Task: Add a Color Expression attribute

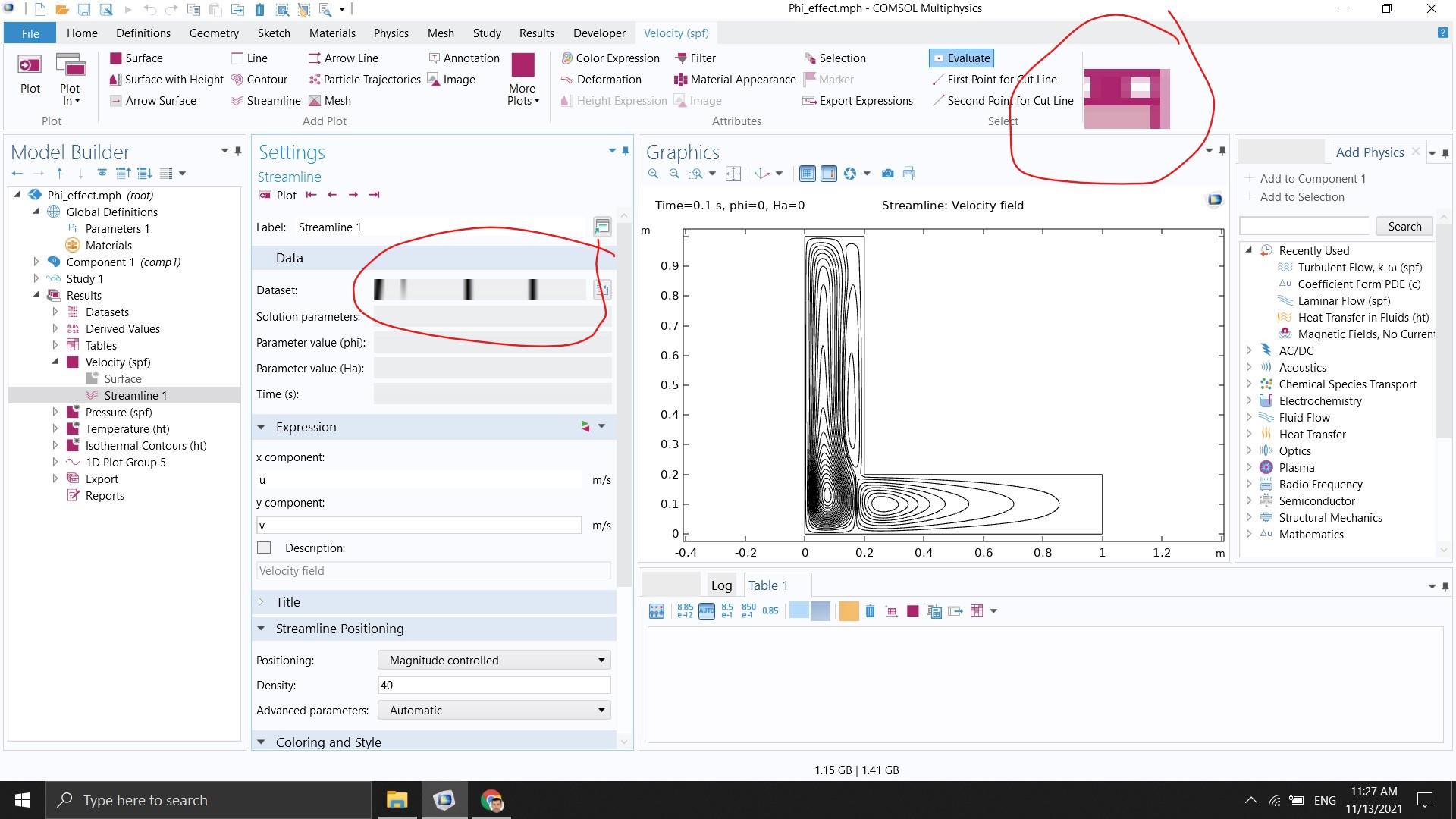Action: point(610,58)
